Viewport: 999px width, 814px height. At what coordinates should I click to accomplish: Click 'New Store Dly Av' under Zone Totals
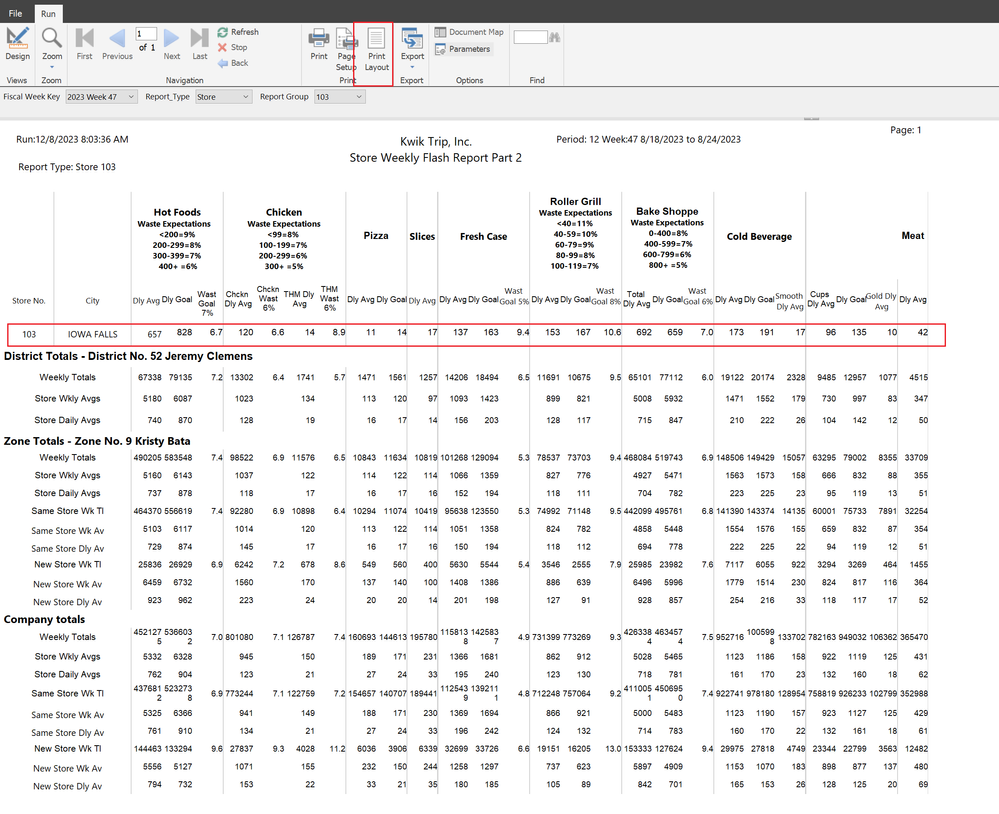coord(68,602)
